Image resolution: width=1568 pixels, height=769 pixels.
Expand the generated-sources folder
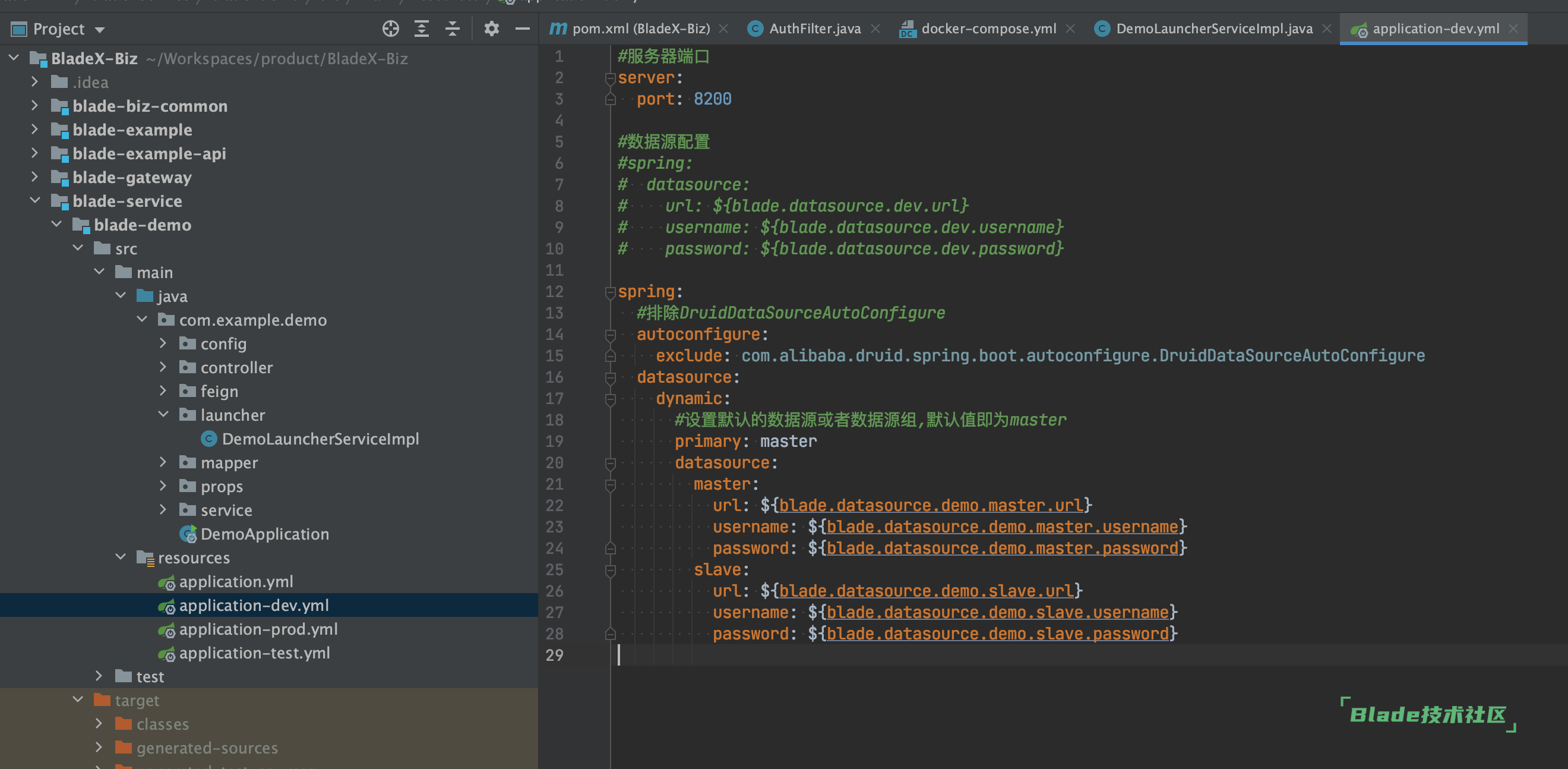tap(99, 747)
